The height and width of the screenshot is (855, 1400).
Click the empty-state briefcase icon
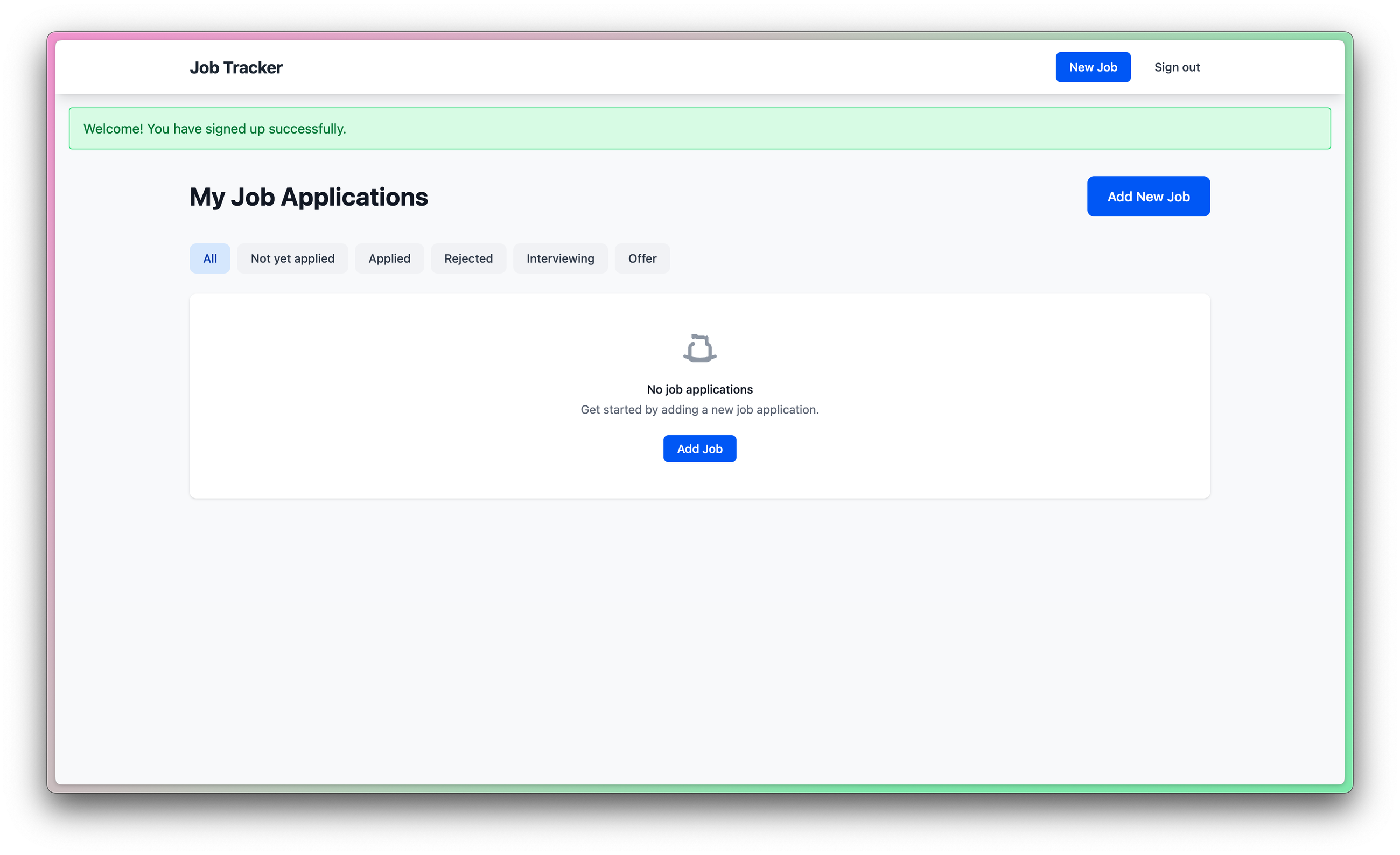[699, 348]
